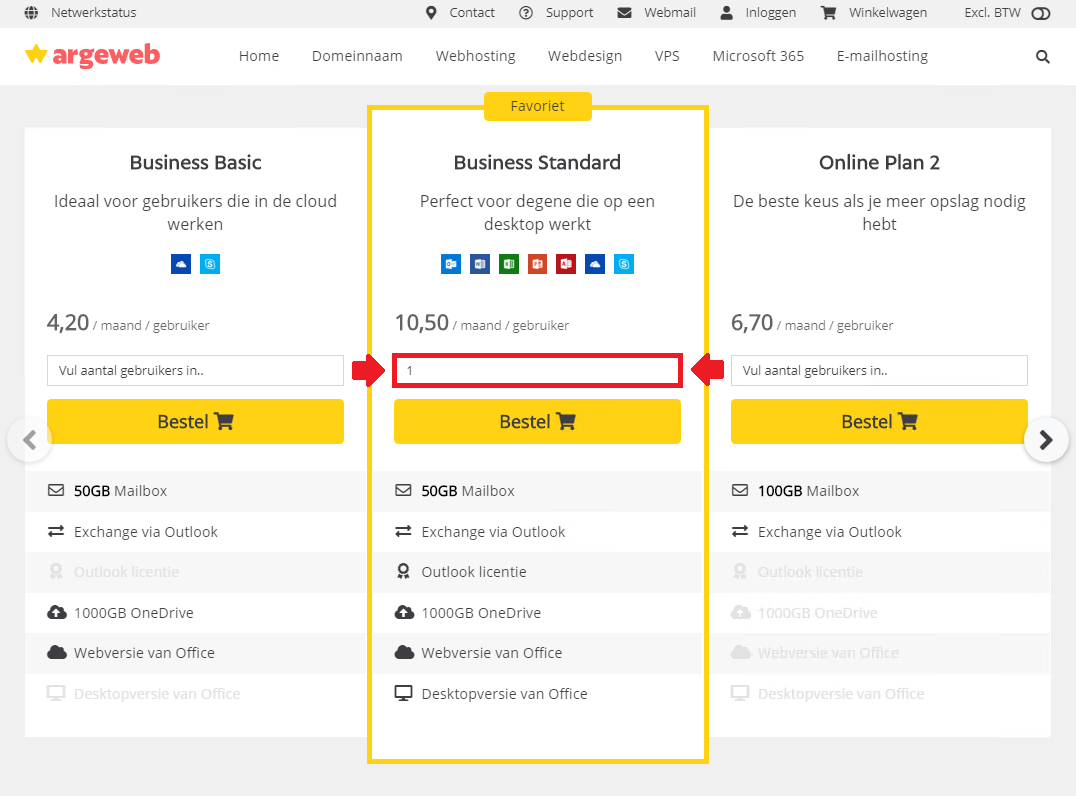
Task: Click the Skype icon in Business Standard
Action: 624,264
